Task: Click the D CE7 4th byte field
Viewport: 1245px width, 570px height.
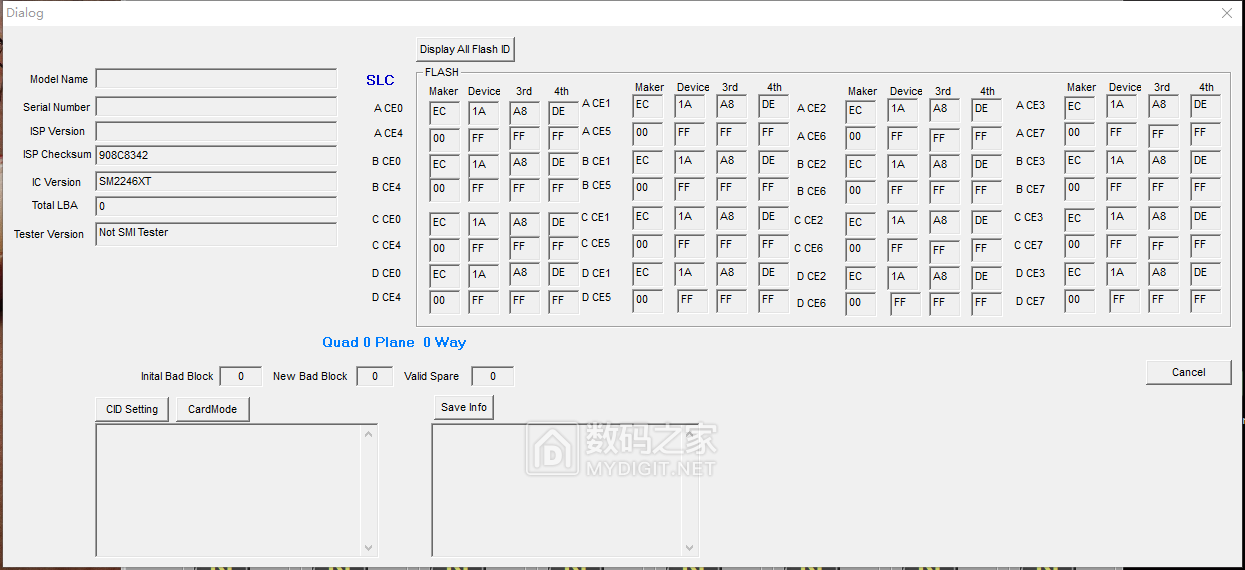Action: [1205, 300]
